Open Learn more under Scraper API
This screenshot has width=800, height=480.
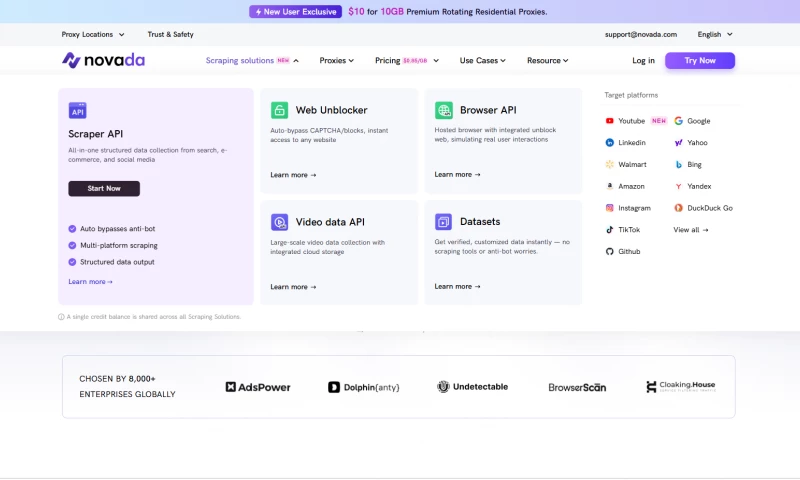[x=90, y=282]
